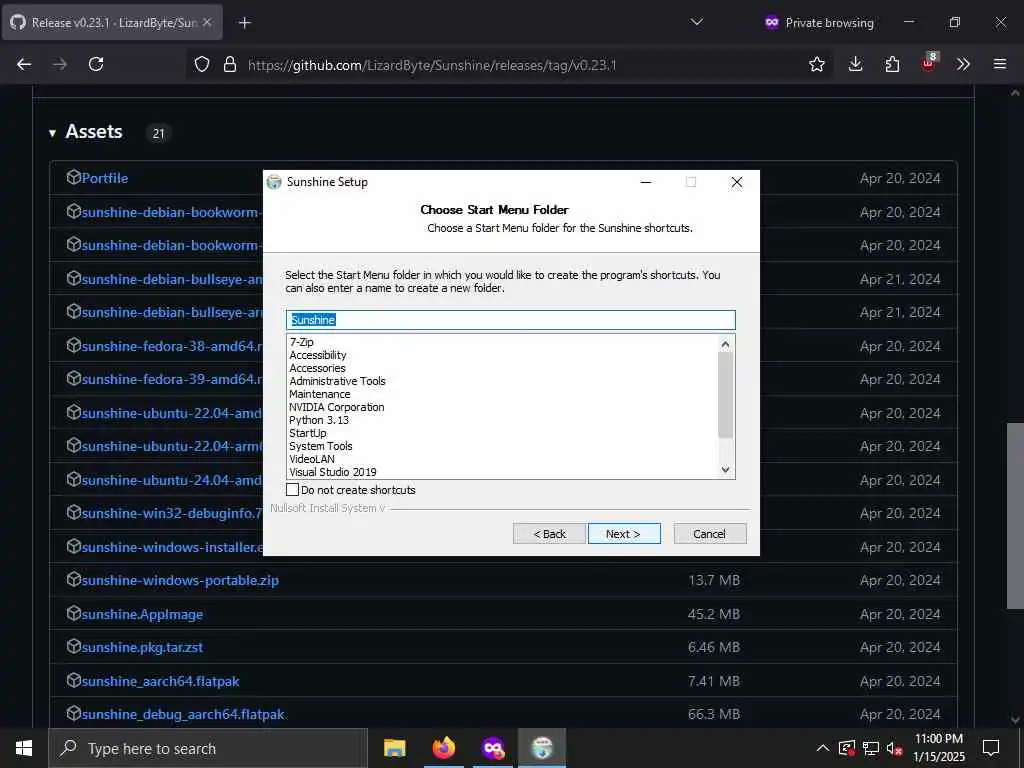Screen dimensions: 1024x768
Task: Open tracking protection shield icon
Action: [202, 64]
